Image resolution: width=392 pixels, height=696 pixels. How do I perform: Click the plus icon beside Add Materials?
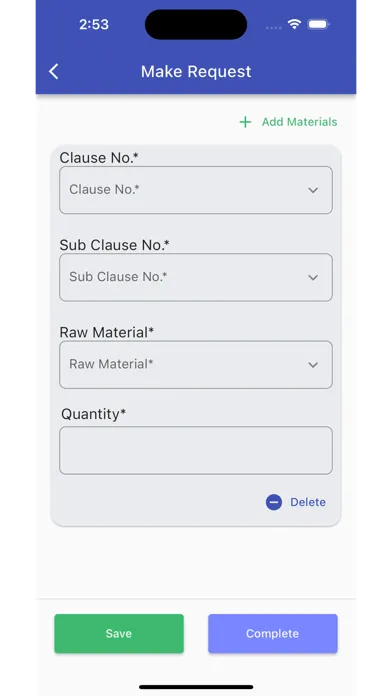pos(245,122)
